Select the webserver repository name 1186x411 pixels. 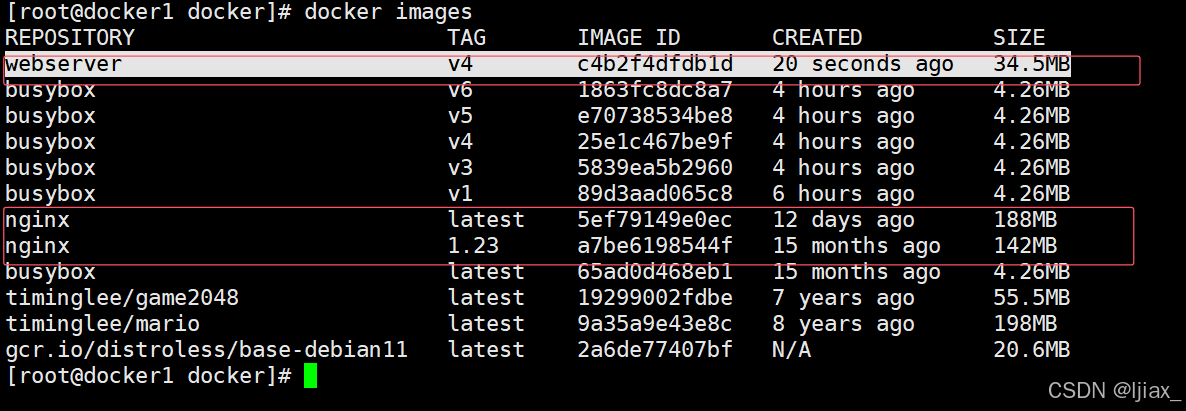pos(64,64)
